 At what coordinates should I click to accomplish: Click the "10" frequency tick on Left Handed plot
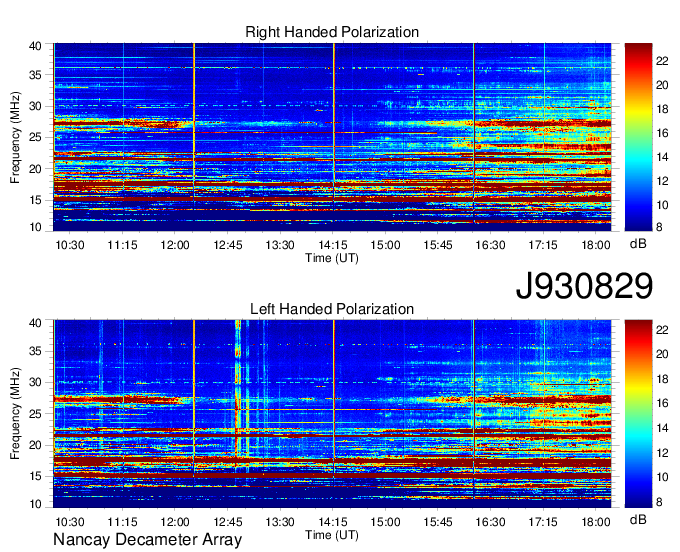click(35, 504)
